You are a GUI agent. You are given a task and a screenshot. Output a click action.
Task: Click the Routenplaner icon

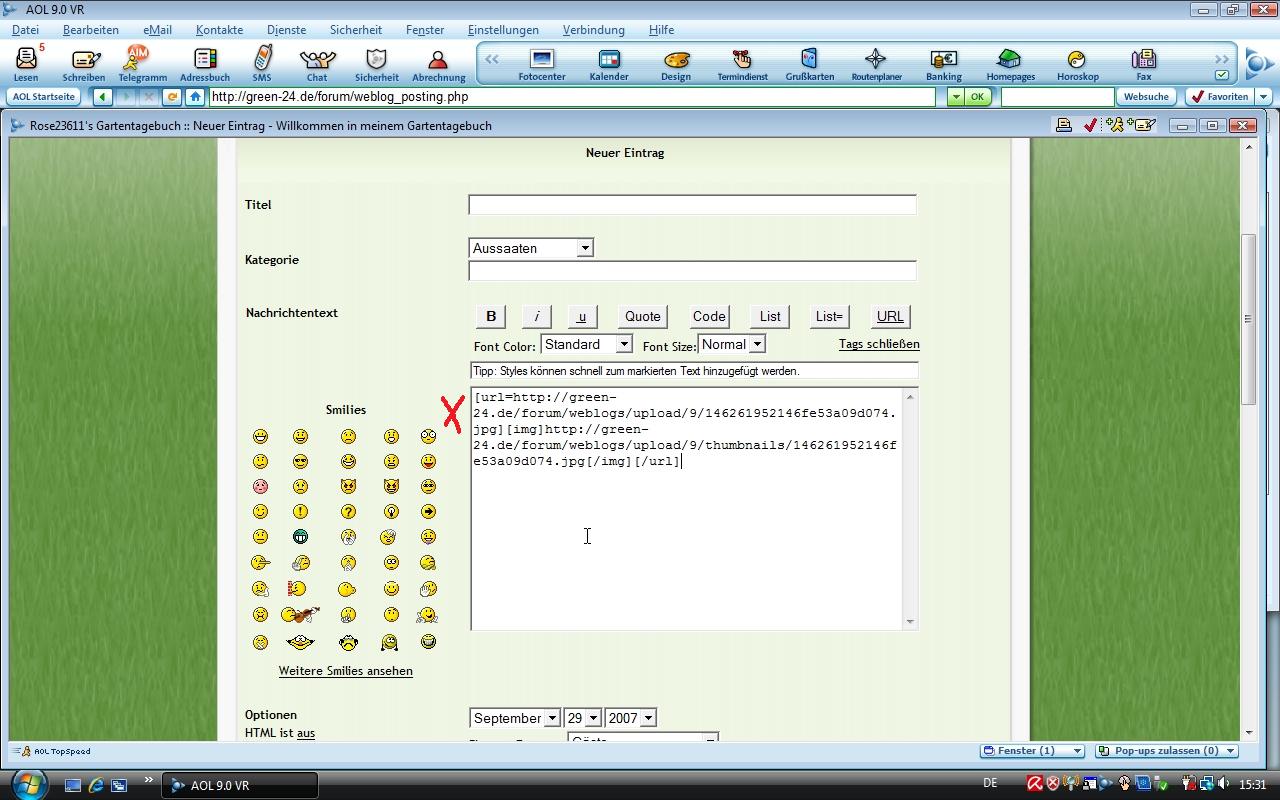pos(876,62)
